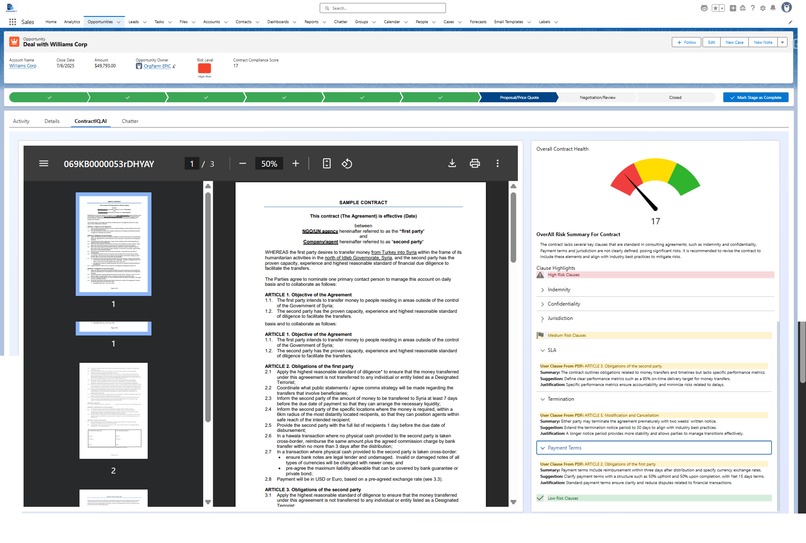Rotate the PDF counterclockwise
Screen dimensions: 806x543
(347, 164)
